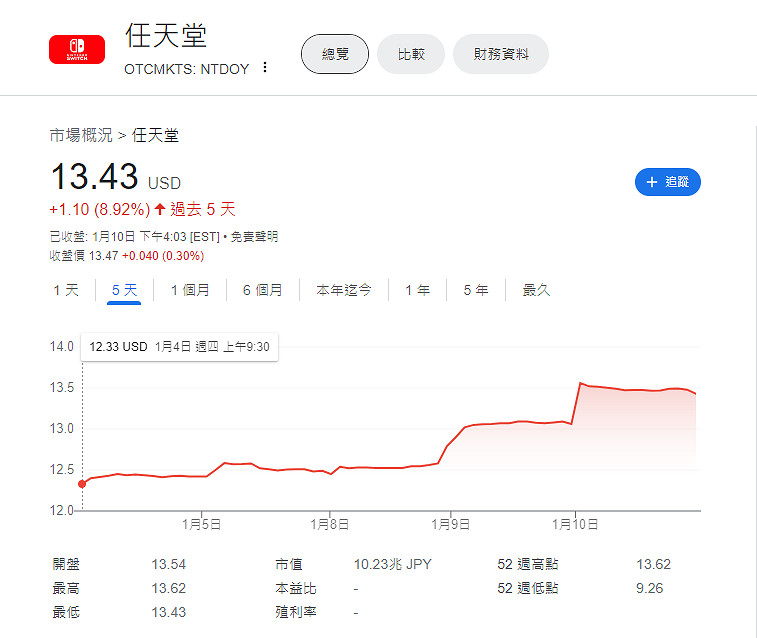The image size is (757, 638).
Task: Click the OTCMKTS: NTDOY ticker text
Action: click(186, 69)
